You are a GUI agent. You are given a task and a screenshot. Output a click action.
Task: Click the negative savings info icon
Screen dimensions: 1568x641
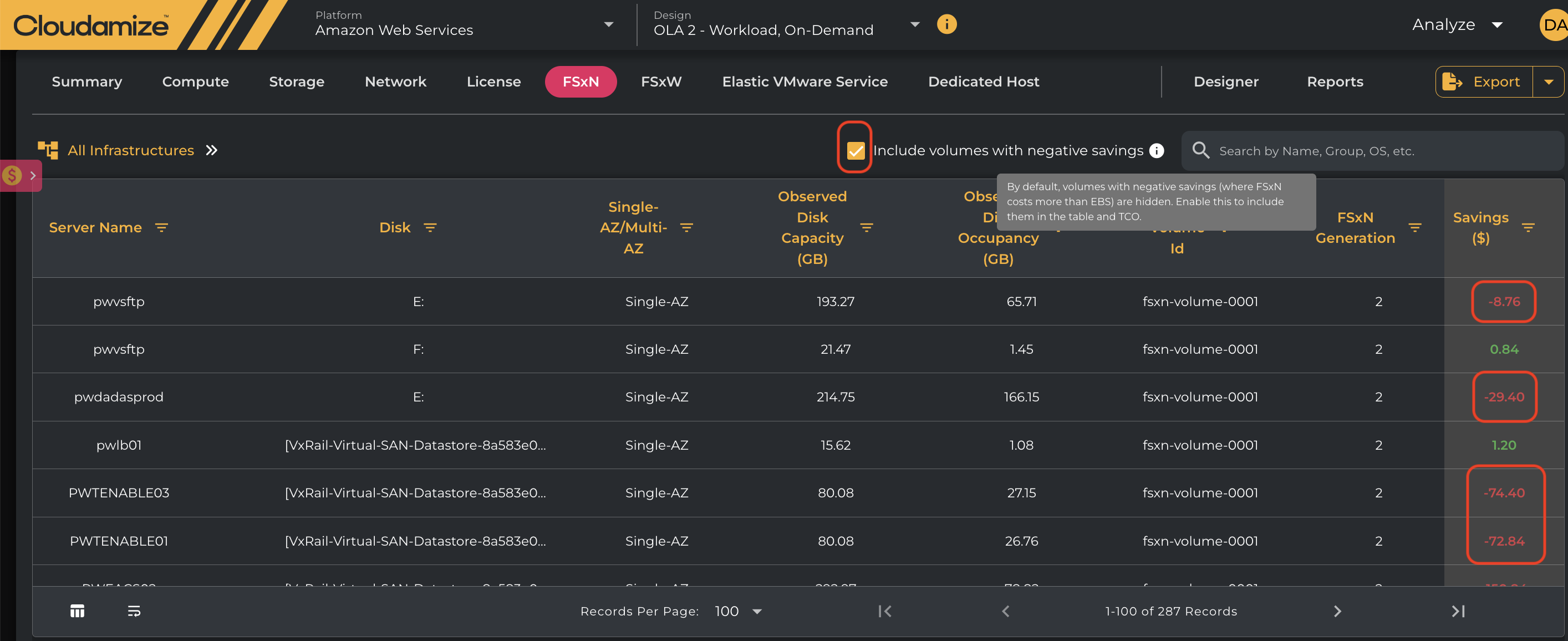click(x=1157, y=150)
